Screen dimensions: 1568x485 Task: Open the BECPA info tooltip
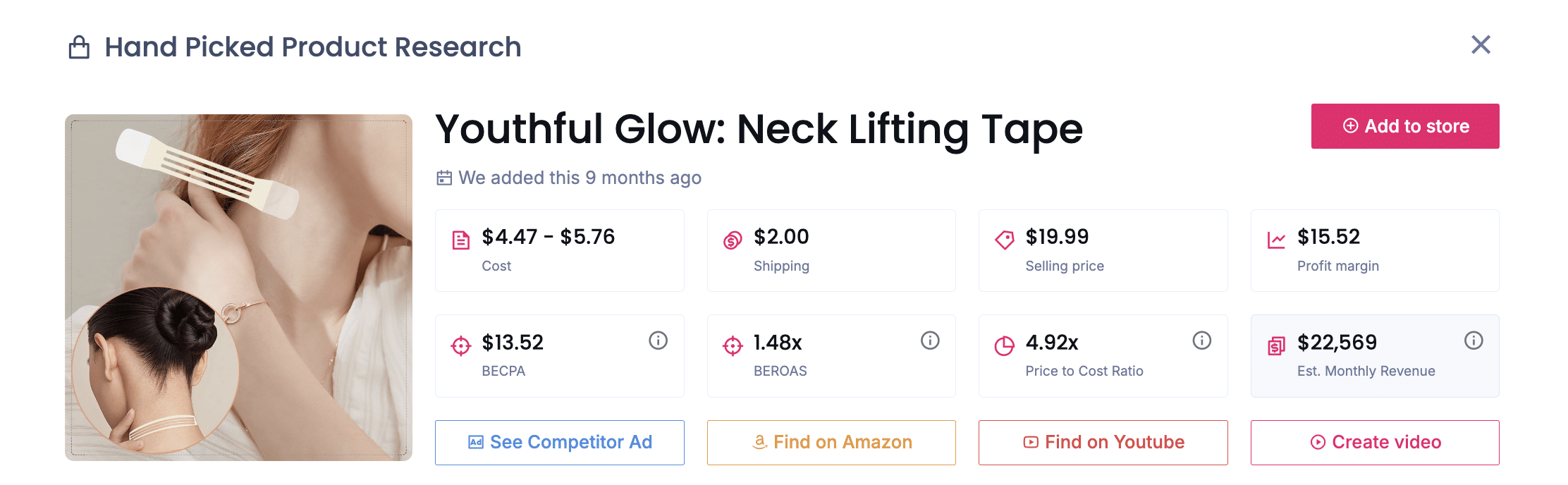(x=658, y=340)
